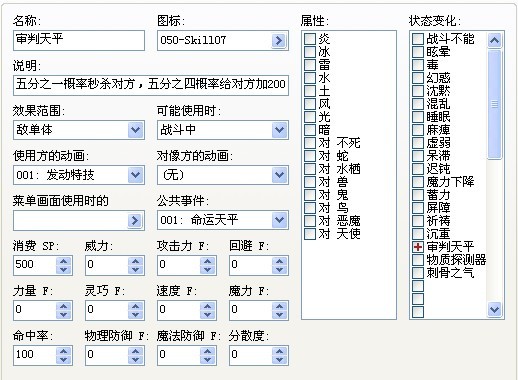Decrease the 消费 SP value with its down arrow
Screen dimensions: 518x380
(64, 270)
